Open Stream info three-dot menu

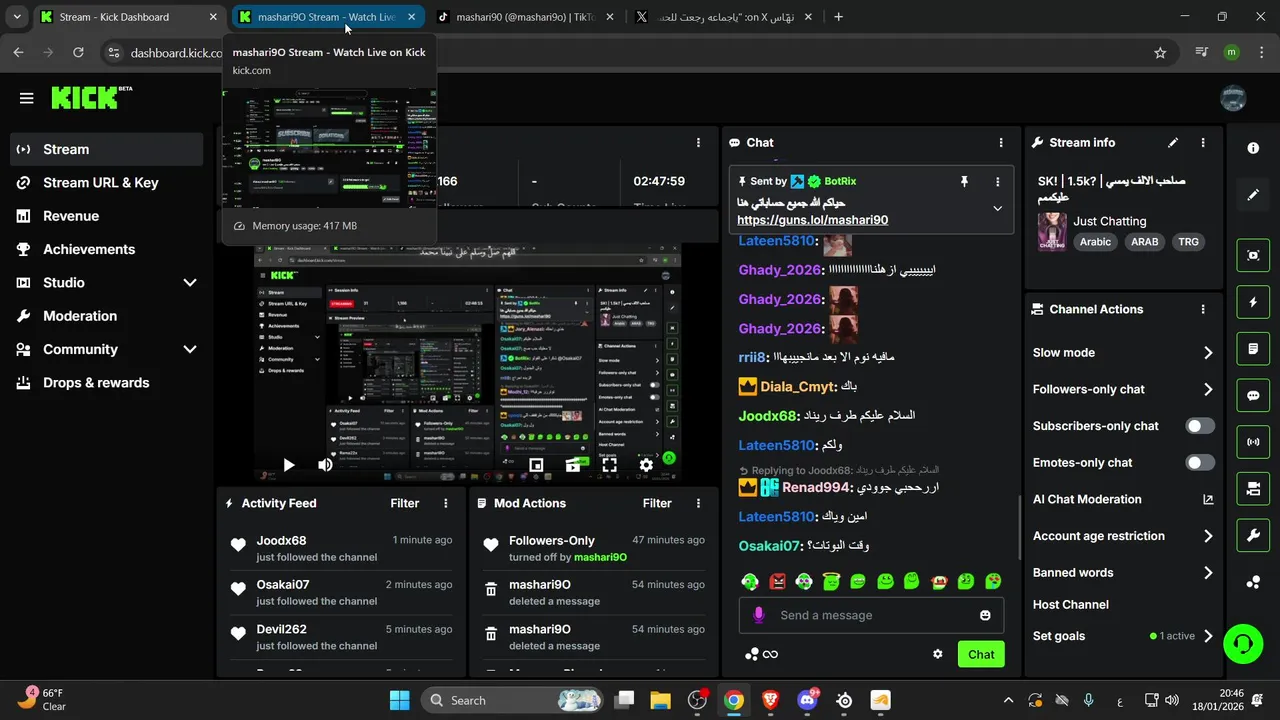click(x=1203, y=143)
